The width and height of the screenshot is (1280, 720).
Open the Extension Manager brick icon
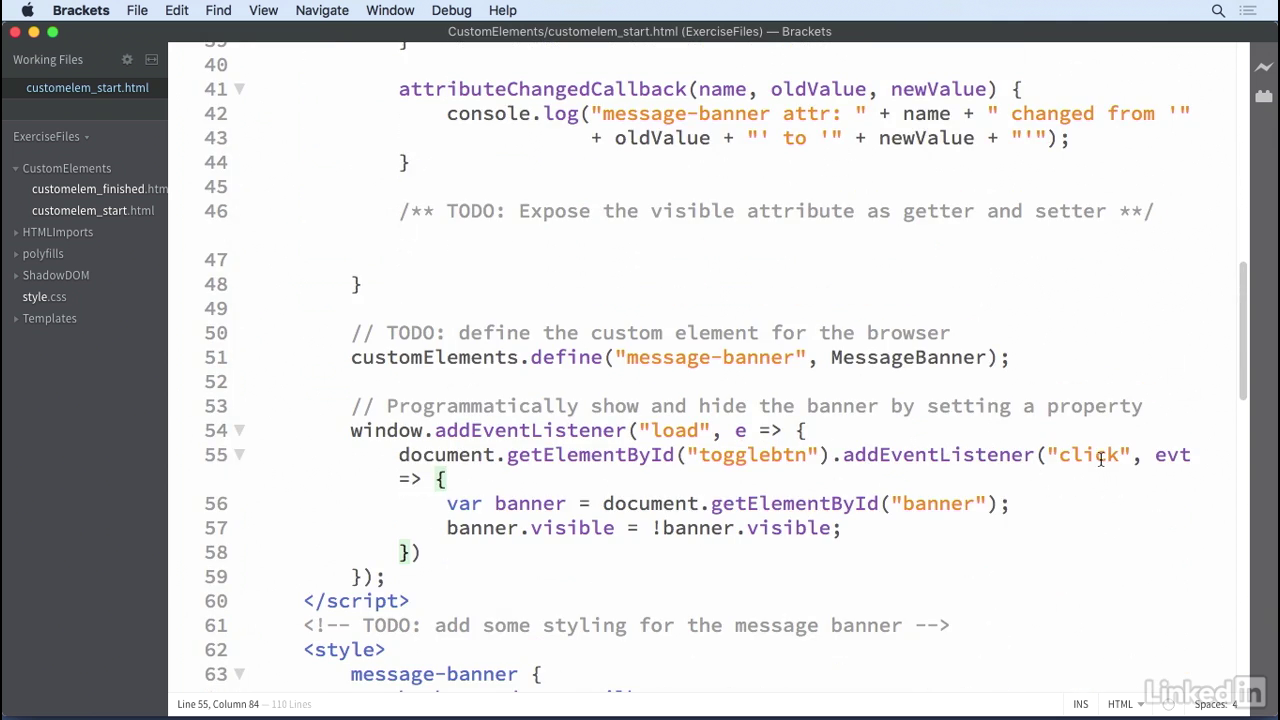click(x=1264, y=96)
